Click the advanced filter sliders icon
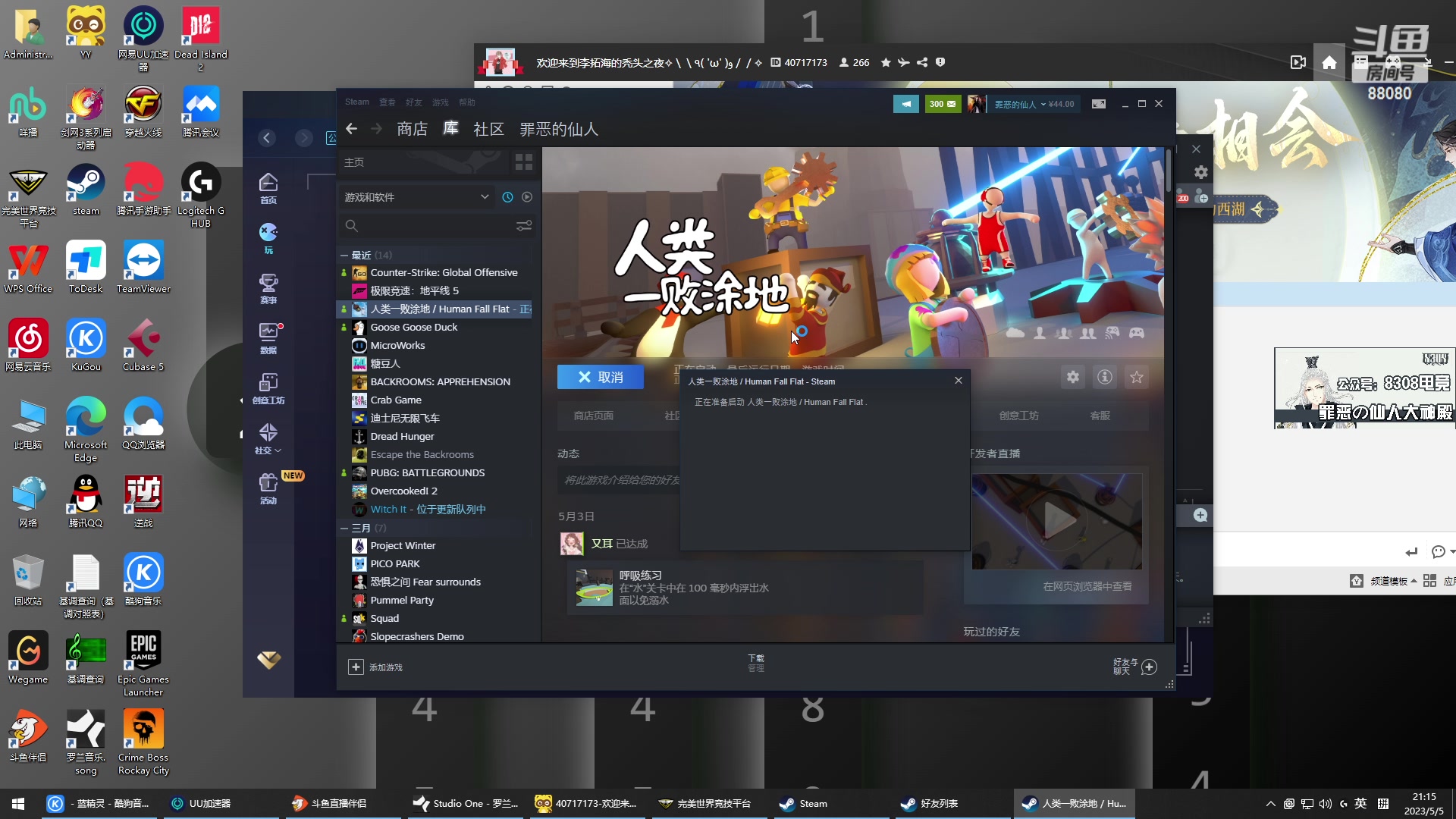The image size is (1456, 819). [524, 225]
